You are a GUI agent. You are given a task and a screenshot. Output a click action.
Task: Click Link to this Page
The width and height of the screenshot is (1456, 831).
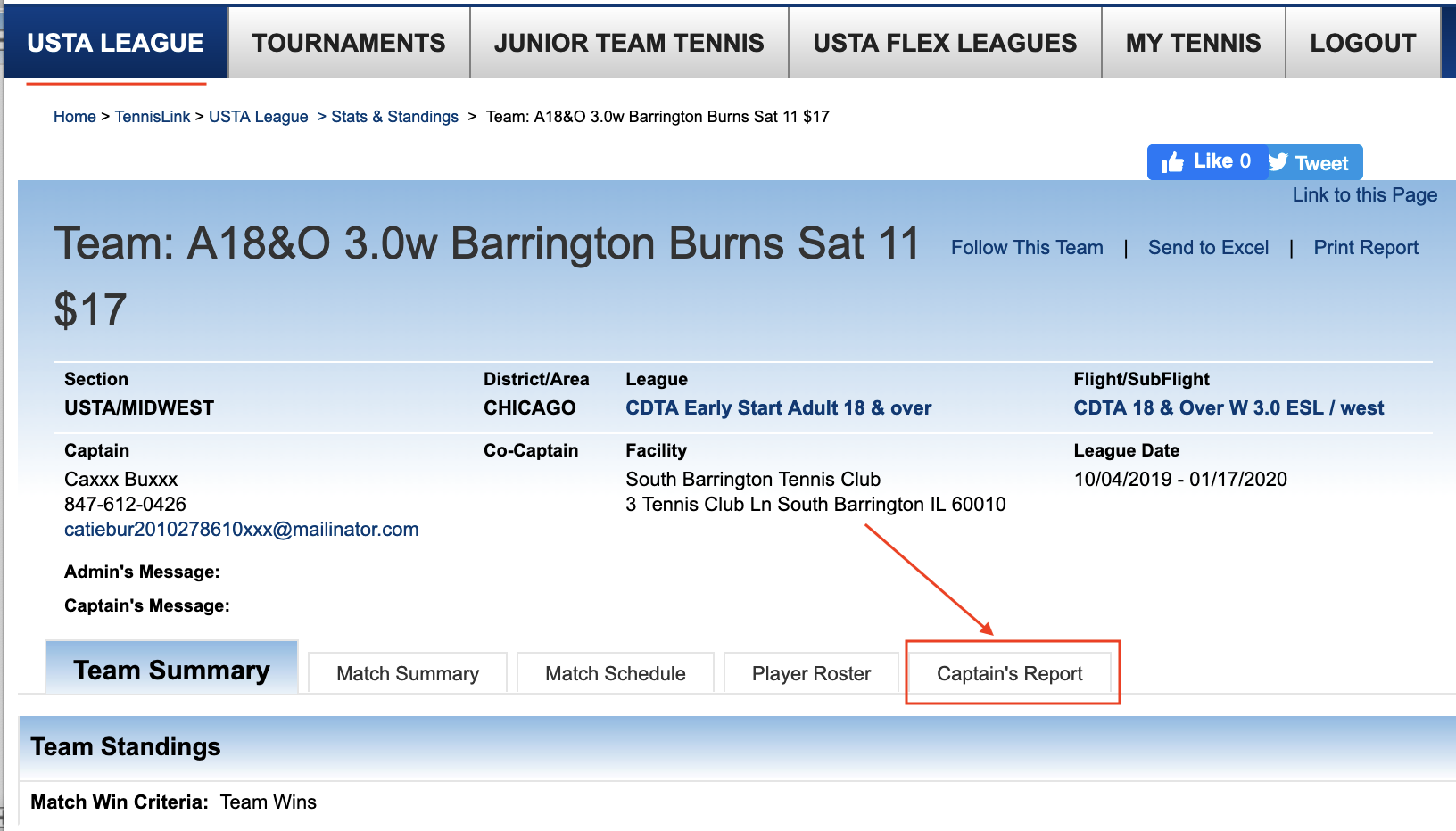point(1364,195)
